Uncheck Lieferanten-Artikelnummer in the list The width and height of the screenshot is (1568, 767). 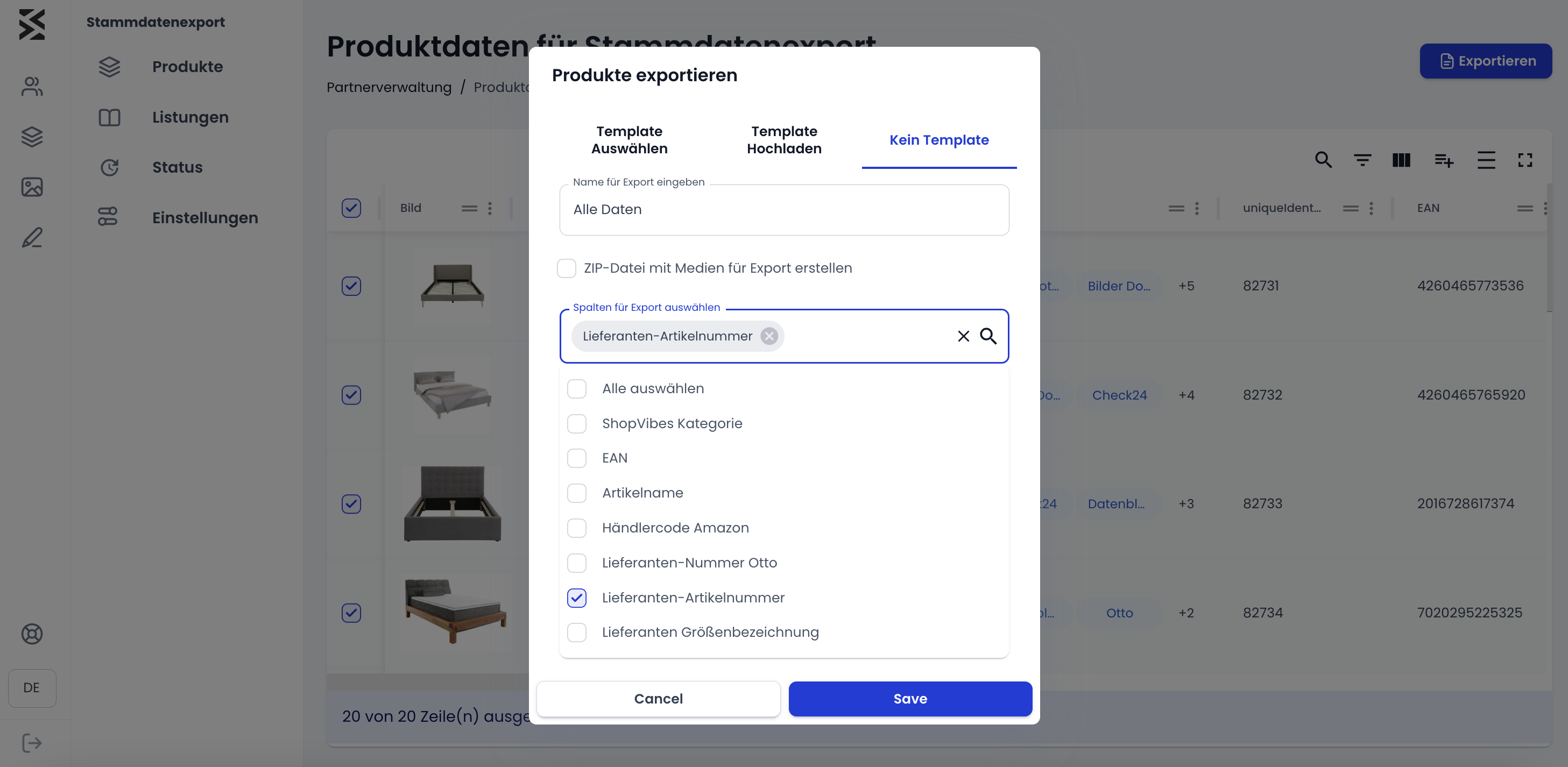[576, 598]
